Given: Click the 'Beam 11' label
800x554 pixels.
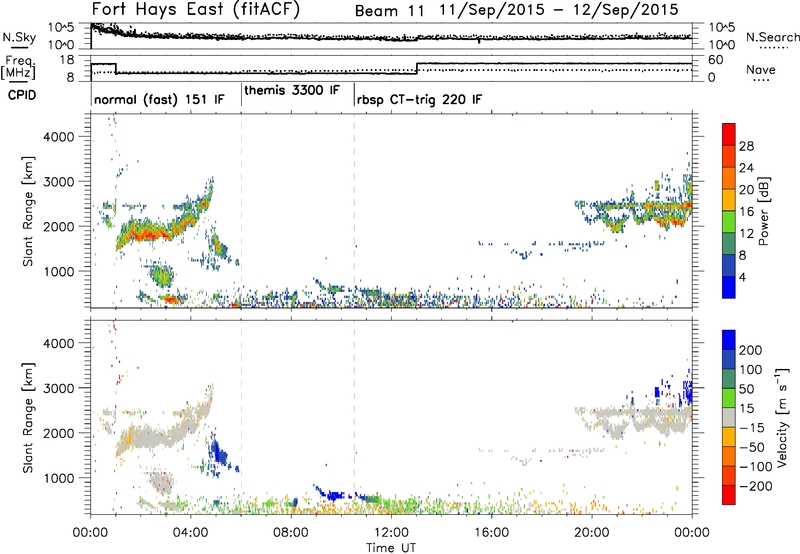Looking at the screenshot, I should [389, 10].
